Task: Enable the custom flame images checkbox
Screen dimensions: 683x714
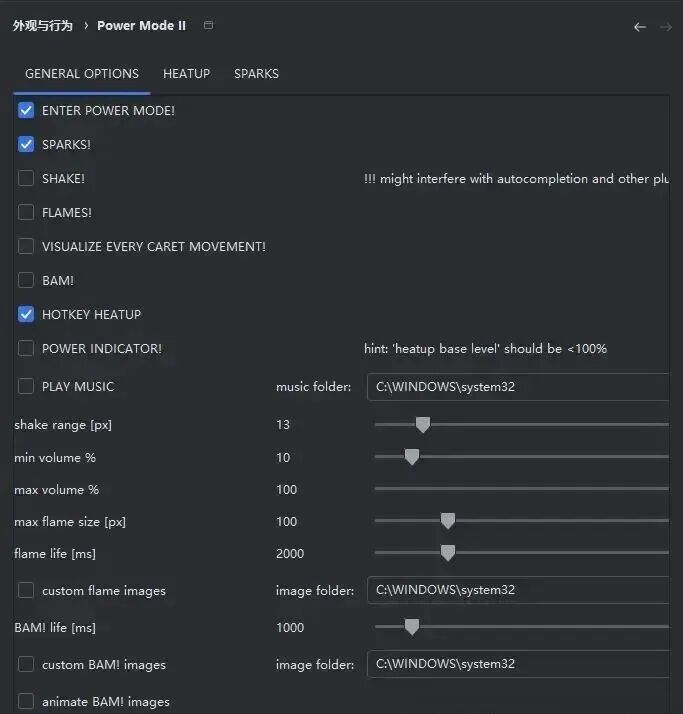Action: (26, 591)
